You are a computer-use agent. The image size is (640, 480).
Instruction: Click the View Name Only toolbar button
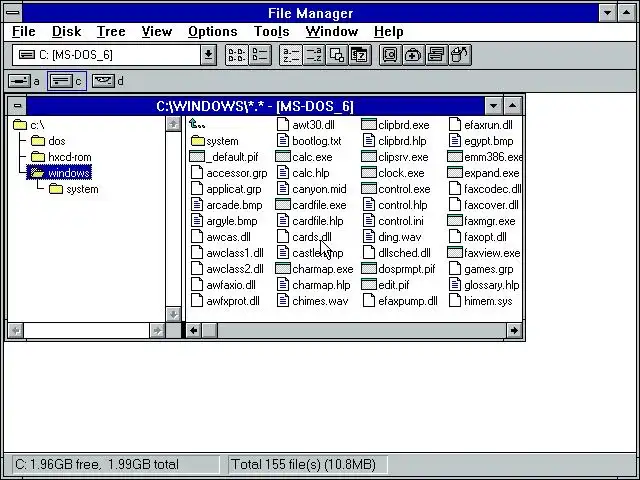(237, 55)
